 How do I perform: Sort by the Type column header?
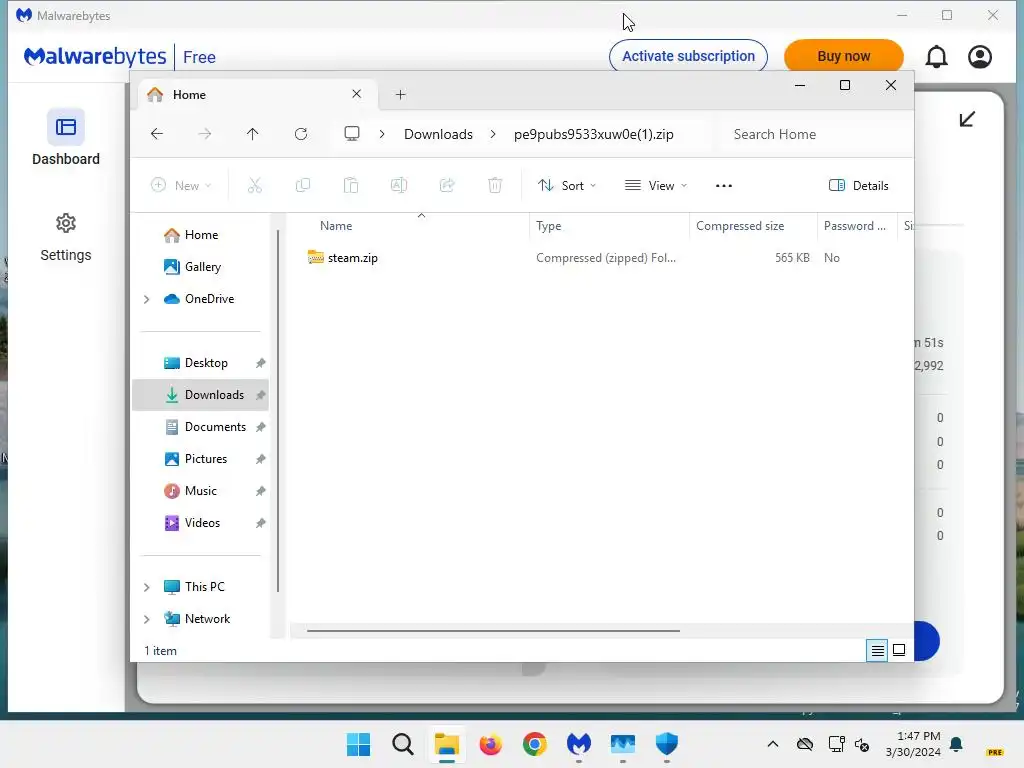click(x=609, y=226)
